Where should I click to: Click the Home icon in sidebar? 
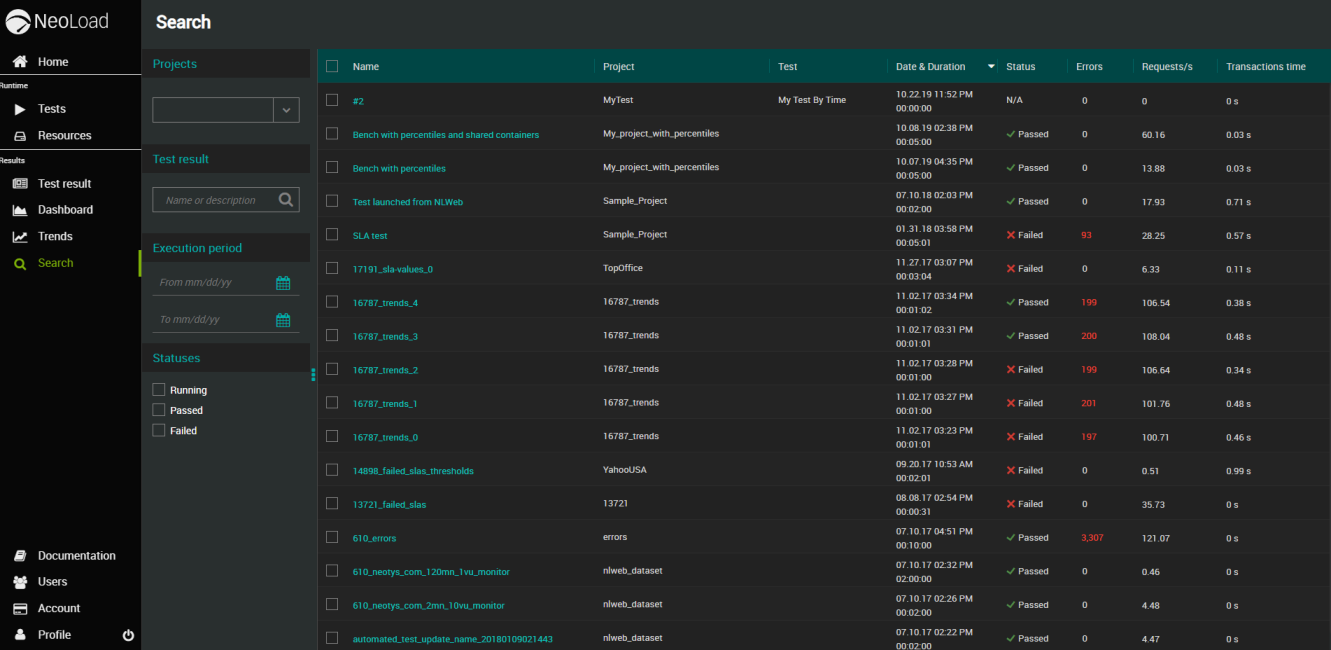(20, 62)
